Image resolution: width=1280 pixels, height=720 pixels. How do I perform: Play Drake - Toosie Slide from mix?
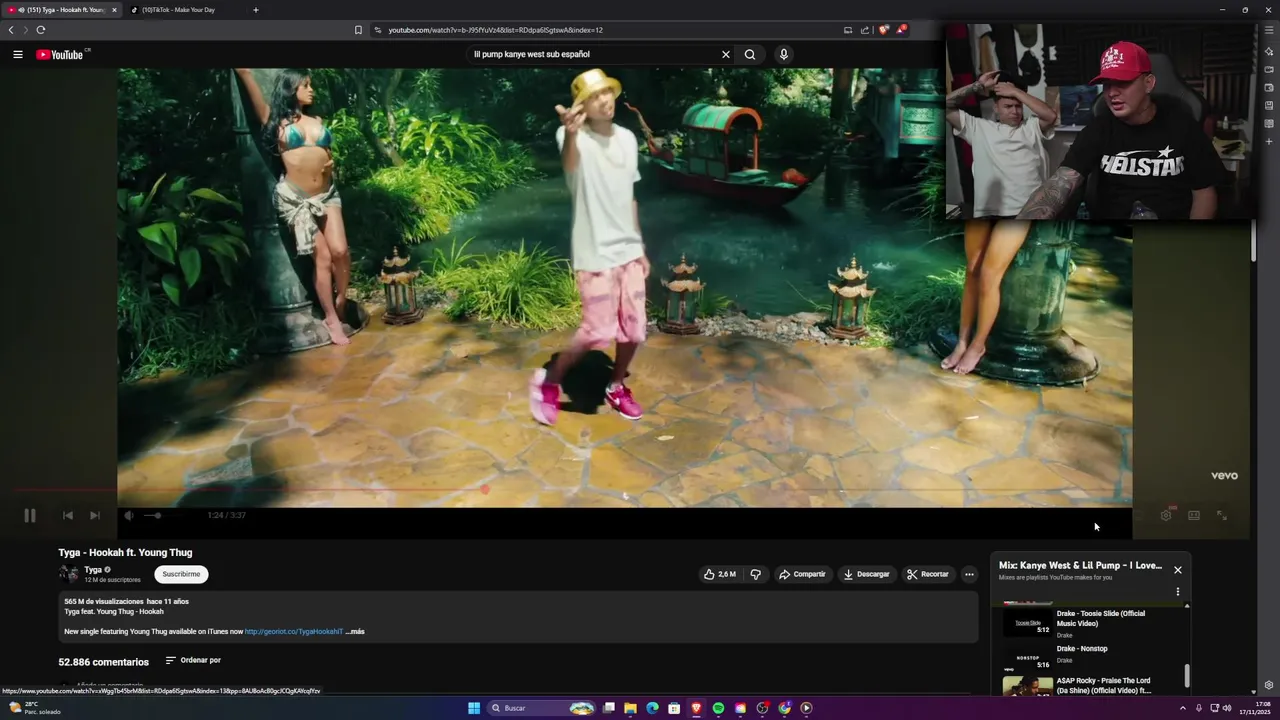tap(1090, 623)
